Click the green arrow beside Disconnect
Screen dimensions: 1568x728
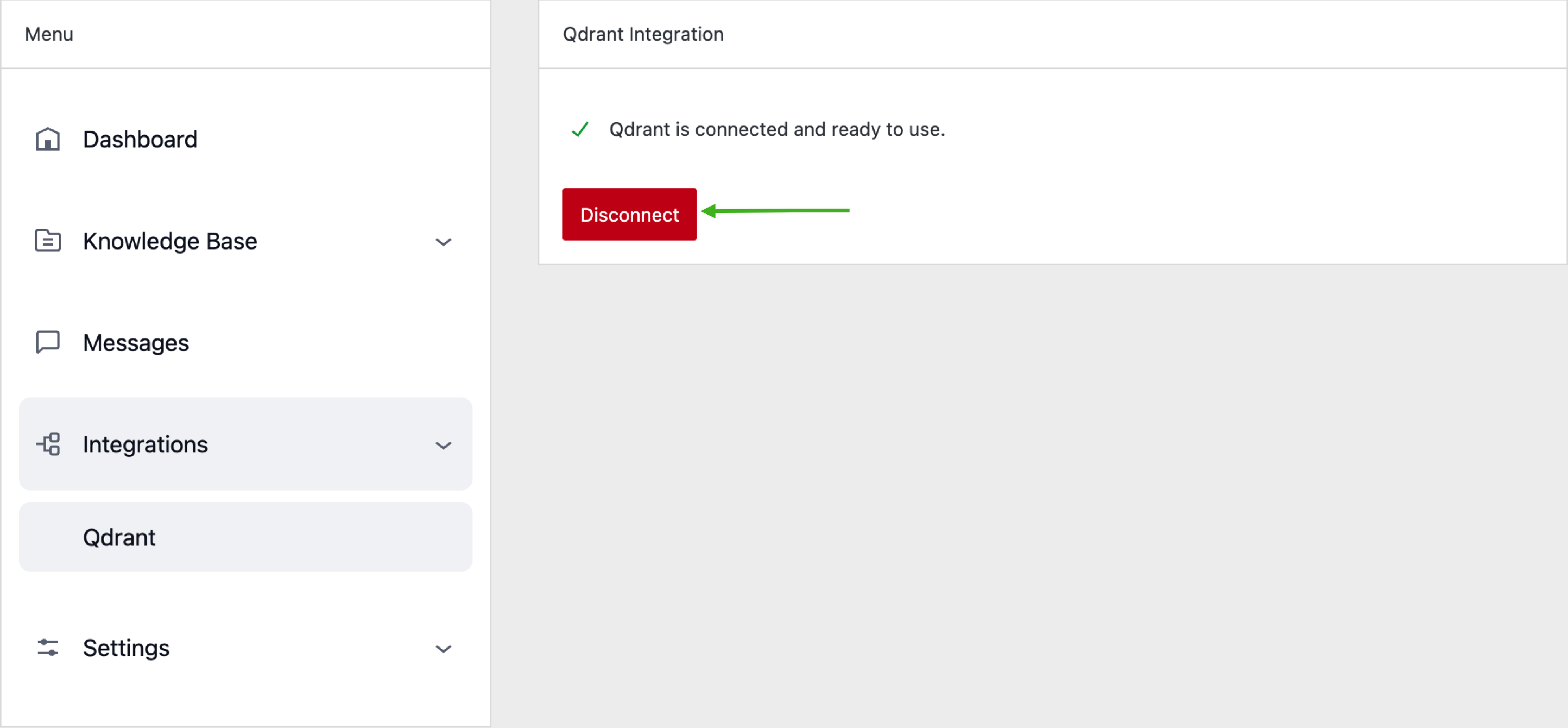(x=775, y=211)
